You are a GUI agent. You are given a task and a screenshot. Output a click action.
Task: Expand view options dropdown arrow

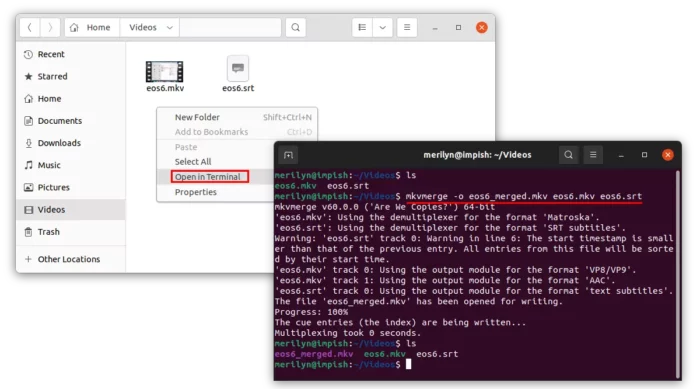(x=383, y=28)
